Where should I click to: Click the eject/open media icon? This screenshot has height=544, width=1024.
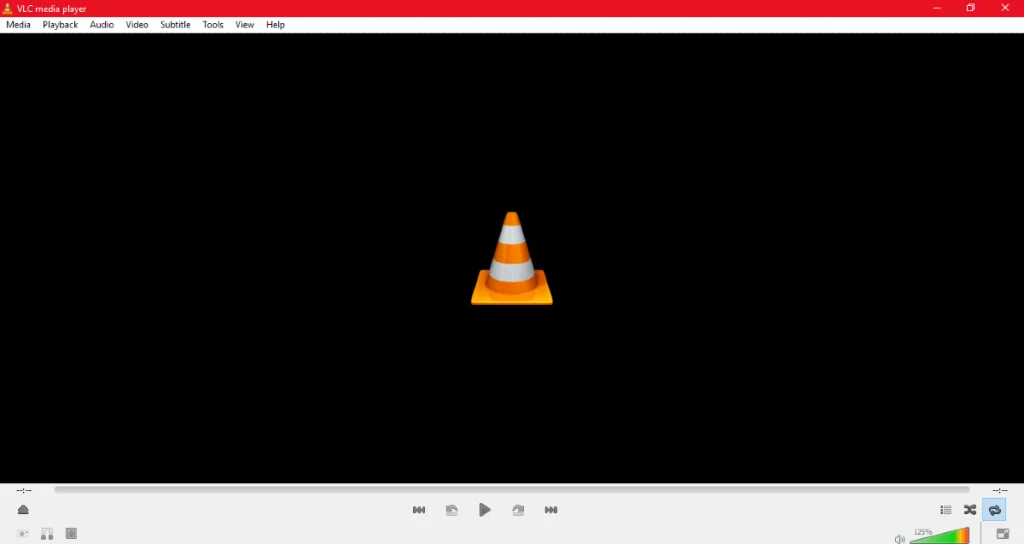pos(23,510)
